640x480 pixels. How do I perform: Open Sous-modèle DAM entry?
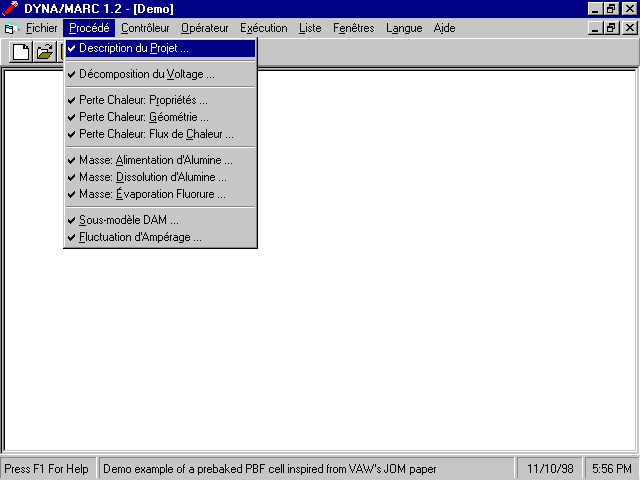pyautogui.click(x=160, y=220)
